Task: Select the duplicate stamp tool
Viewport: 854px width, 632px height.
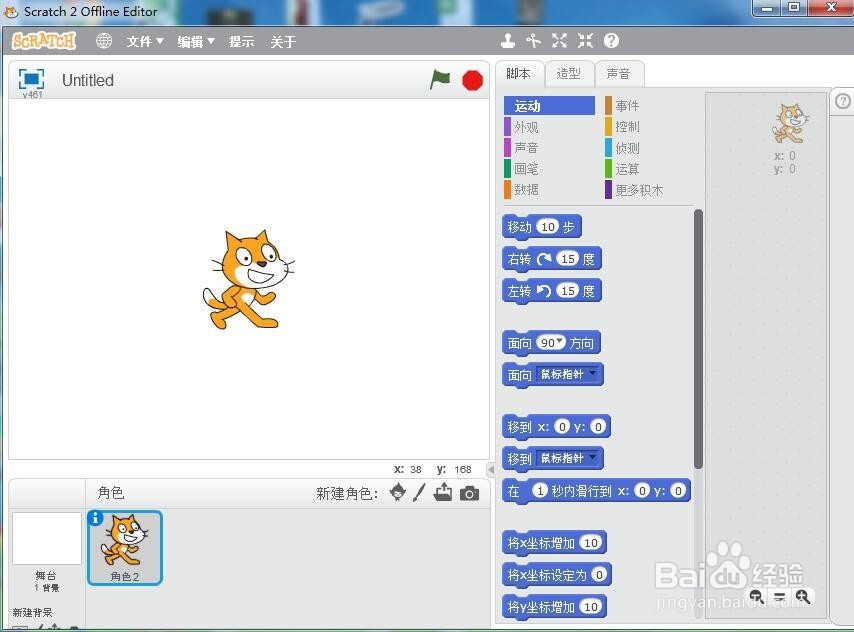Action: (508, 40)
